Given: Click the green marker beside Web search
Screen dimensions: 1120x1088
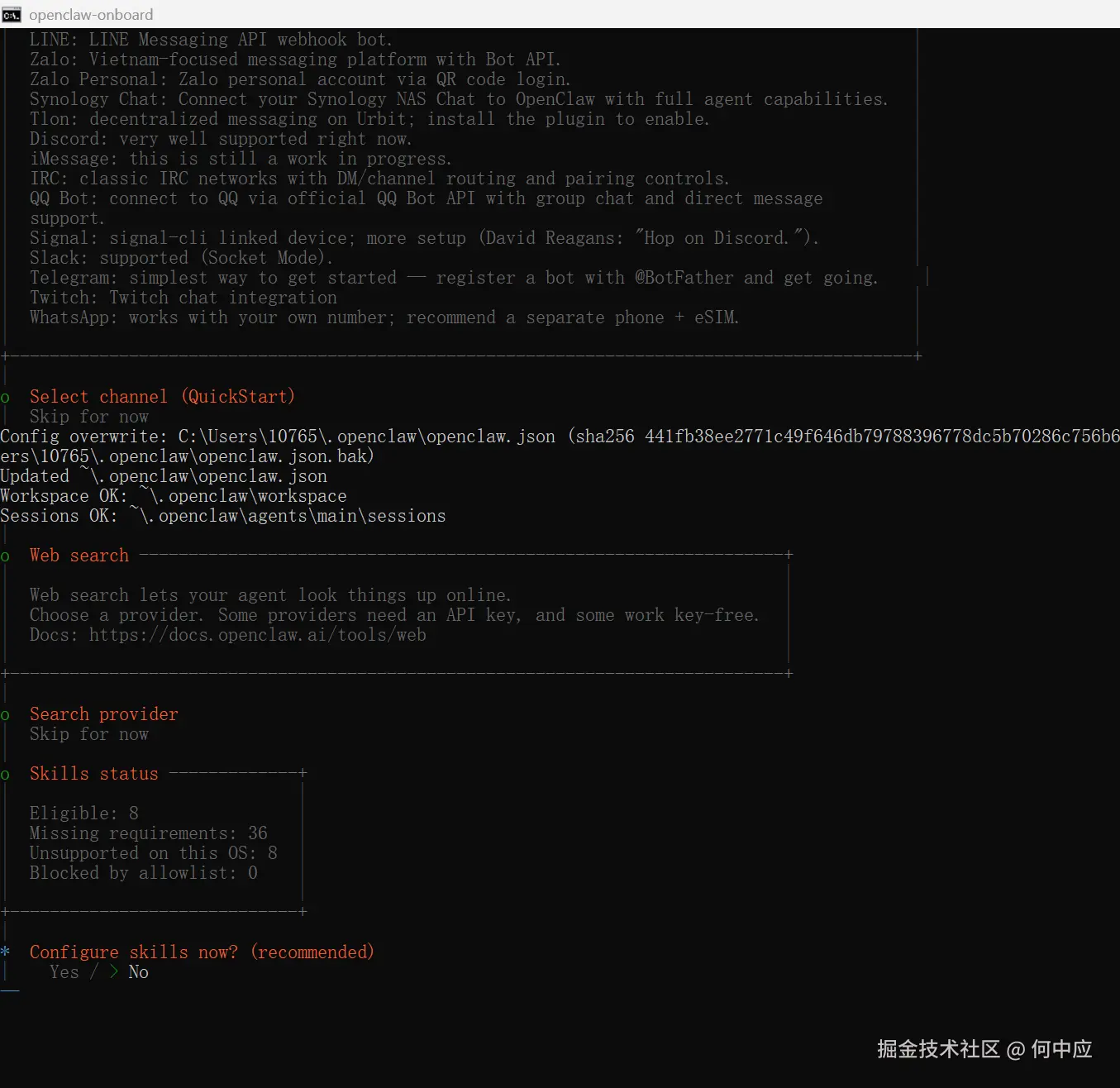Looking at the screenshot, I should pyautogui.click(x=5, y=556).
